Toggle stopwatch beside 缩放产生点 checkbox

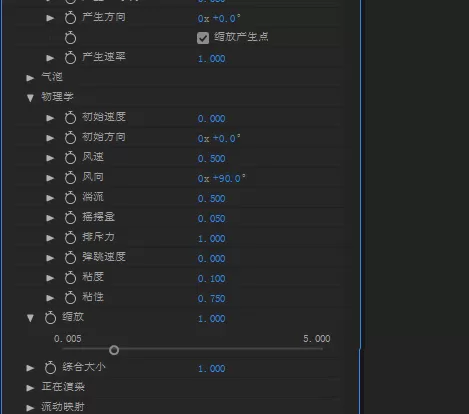(70, 38)
